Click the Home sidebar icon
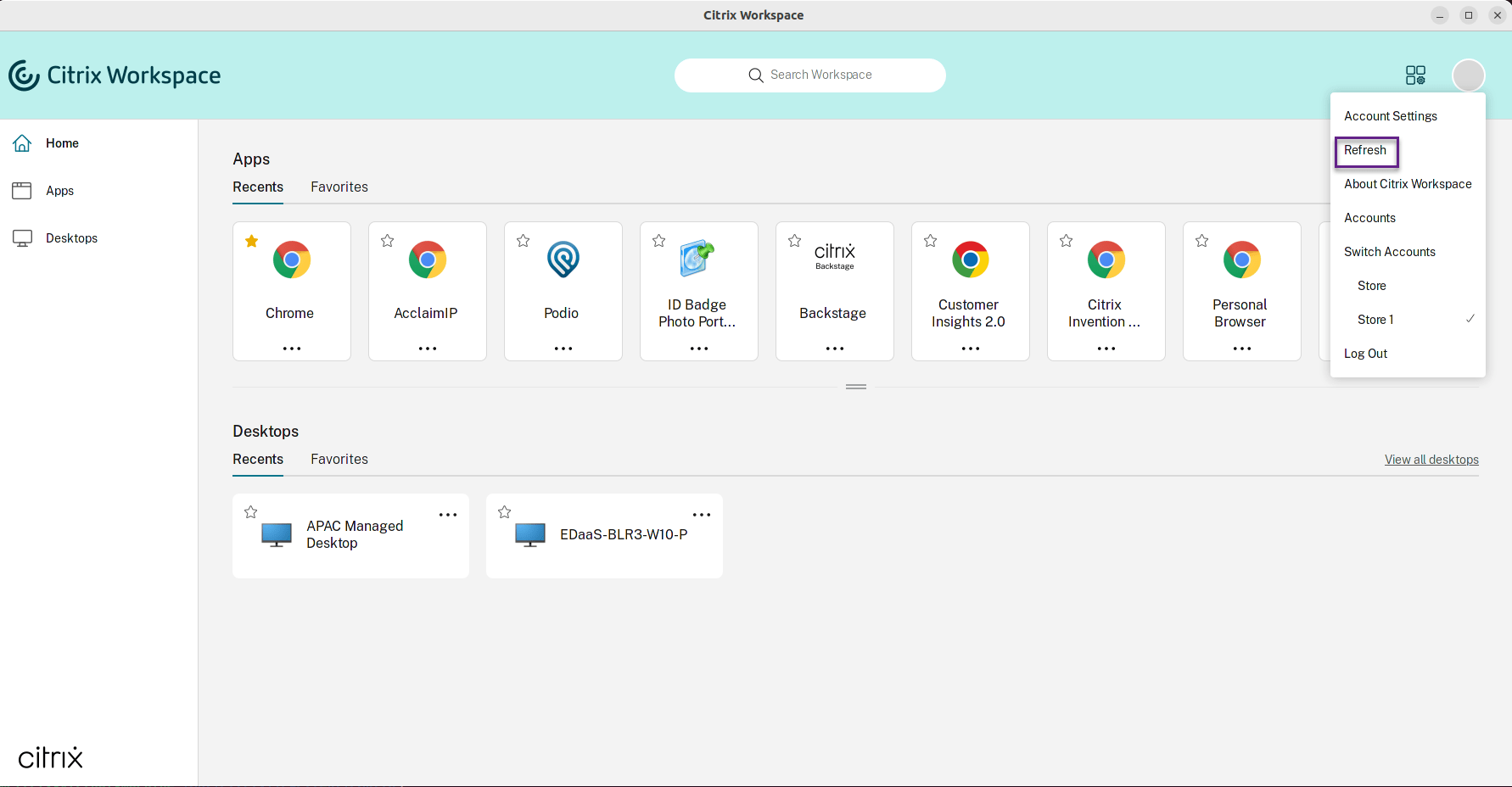The width and height of the screenshot is (1512, 787). coord(22,143)
